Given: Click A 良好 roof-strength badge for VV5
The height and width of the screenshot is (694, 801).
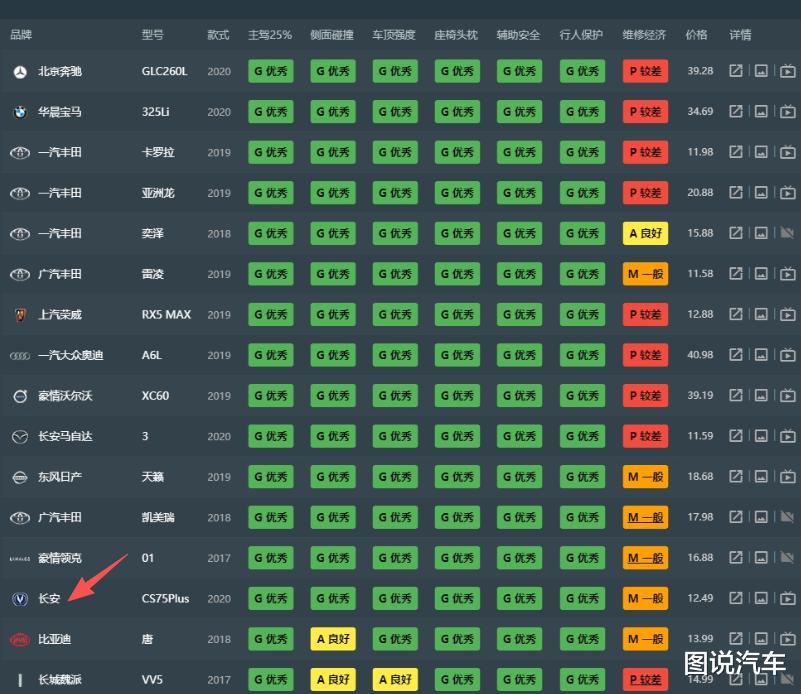Looking at the screenshot, I should [x=395, y=679].
